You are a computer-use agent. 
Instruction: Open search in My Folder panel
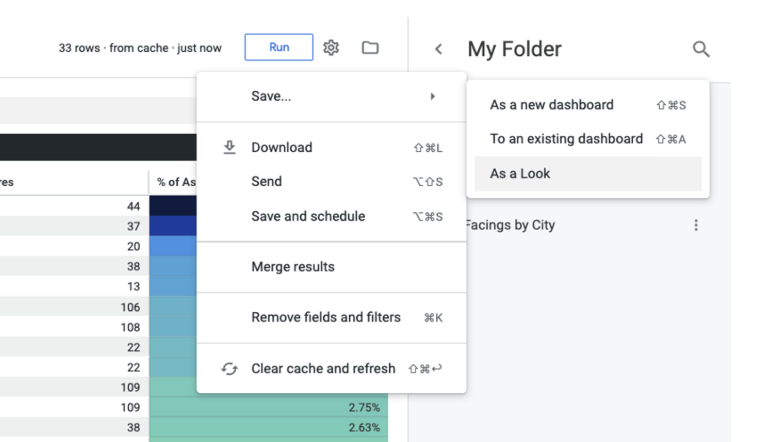tap(701, 49)
